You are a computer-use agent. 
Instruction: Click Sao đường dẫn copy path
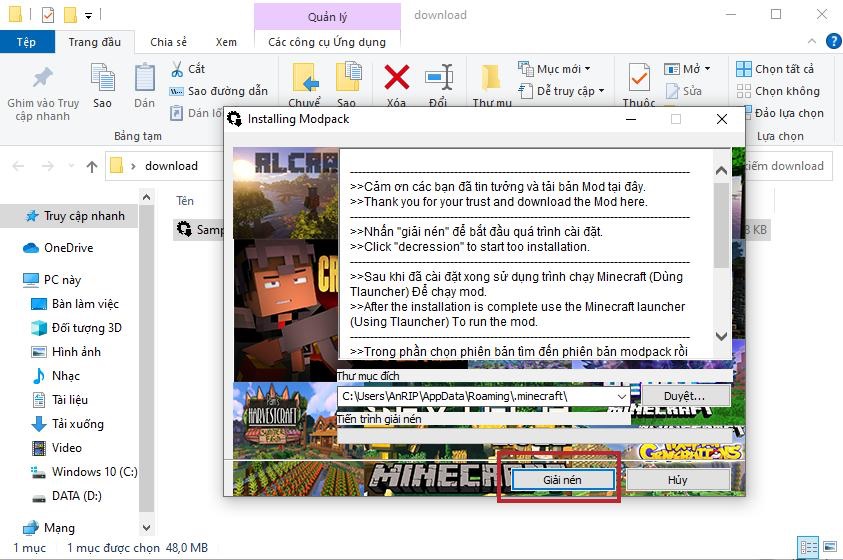coord(219,91)
